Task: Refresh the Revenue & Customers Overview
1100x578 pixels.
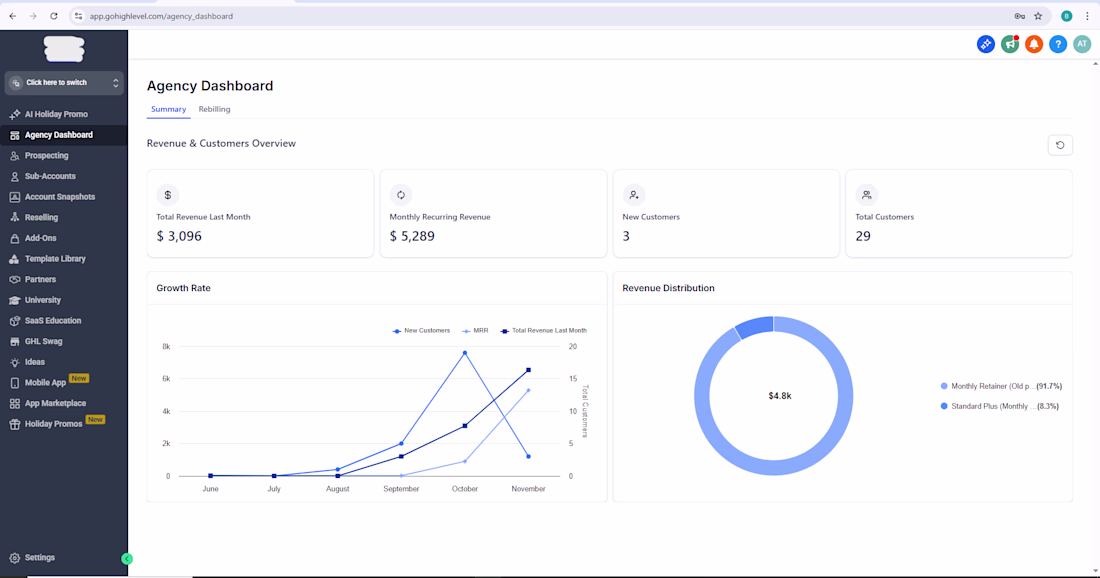Action: click(x=1060, y=145)
